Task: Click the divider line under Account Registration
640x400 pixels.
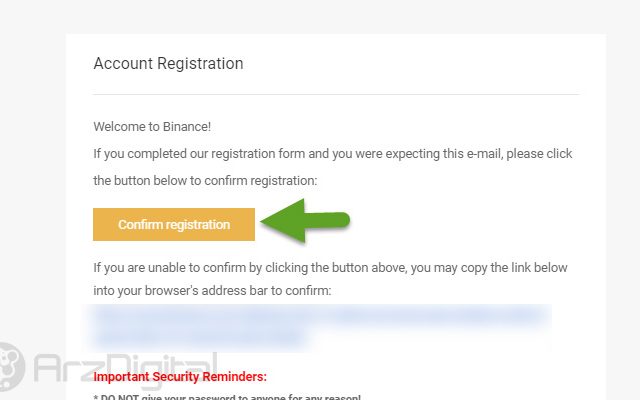Action: tap(336, 94)
